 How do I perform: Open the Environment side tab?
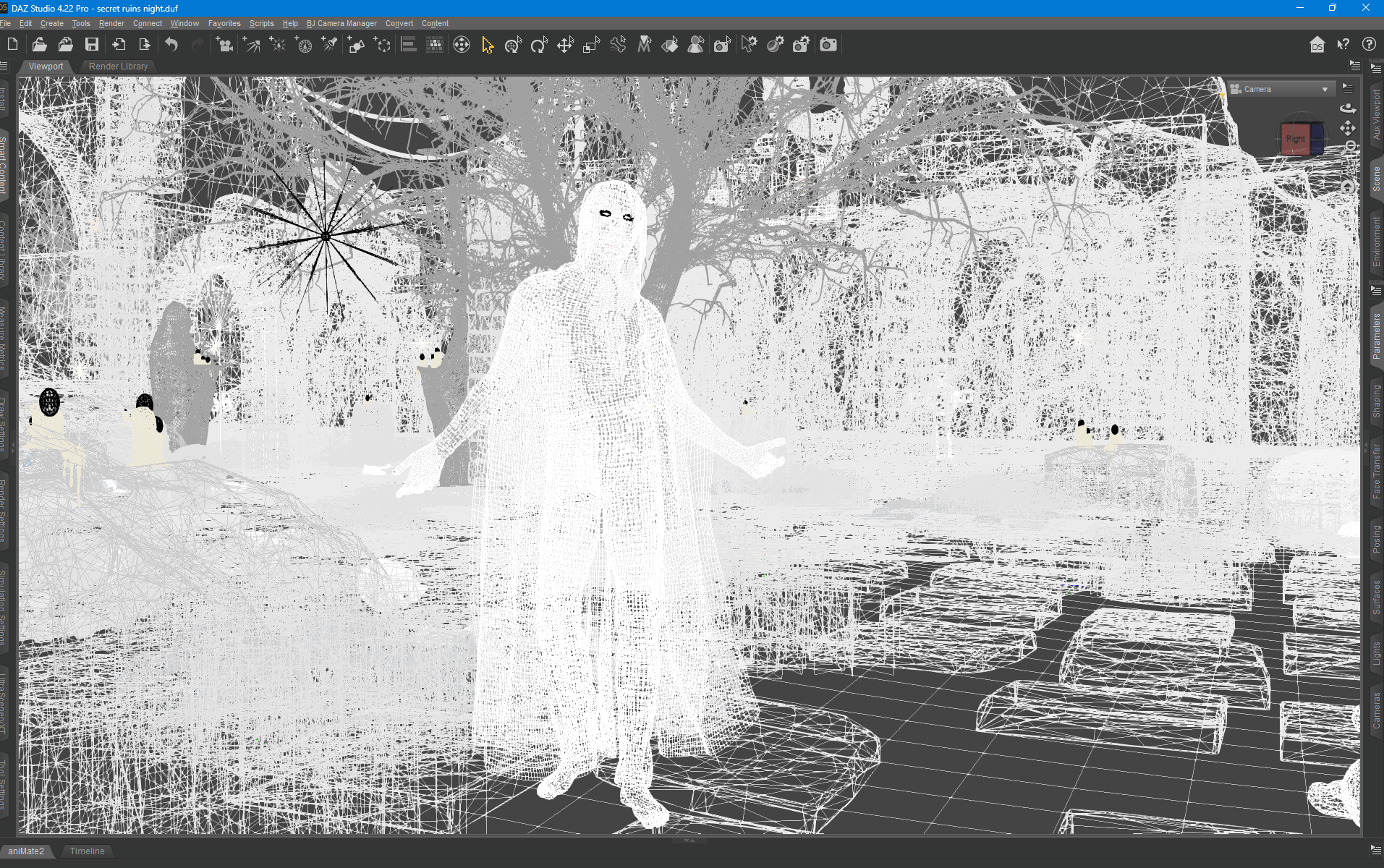coord(1376,242)
